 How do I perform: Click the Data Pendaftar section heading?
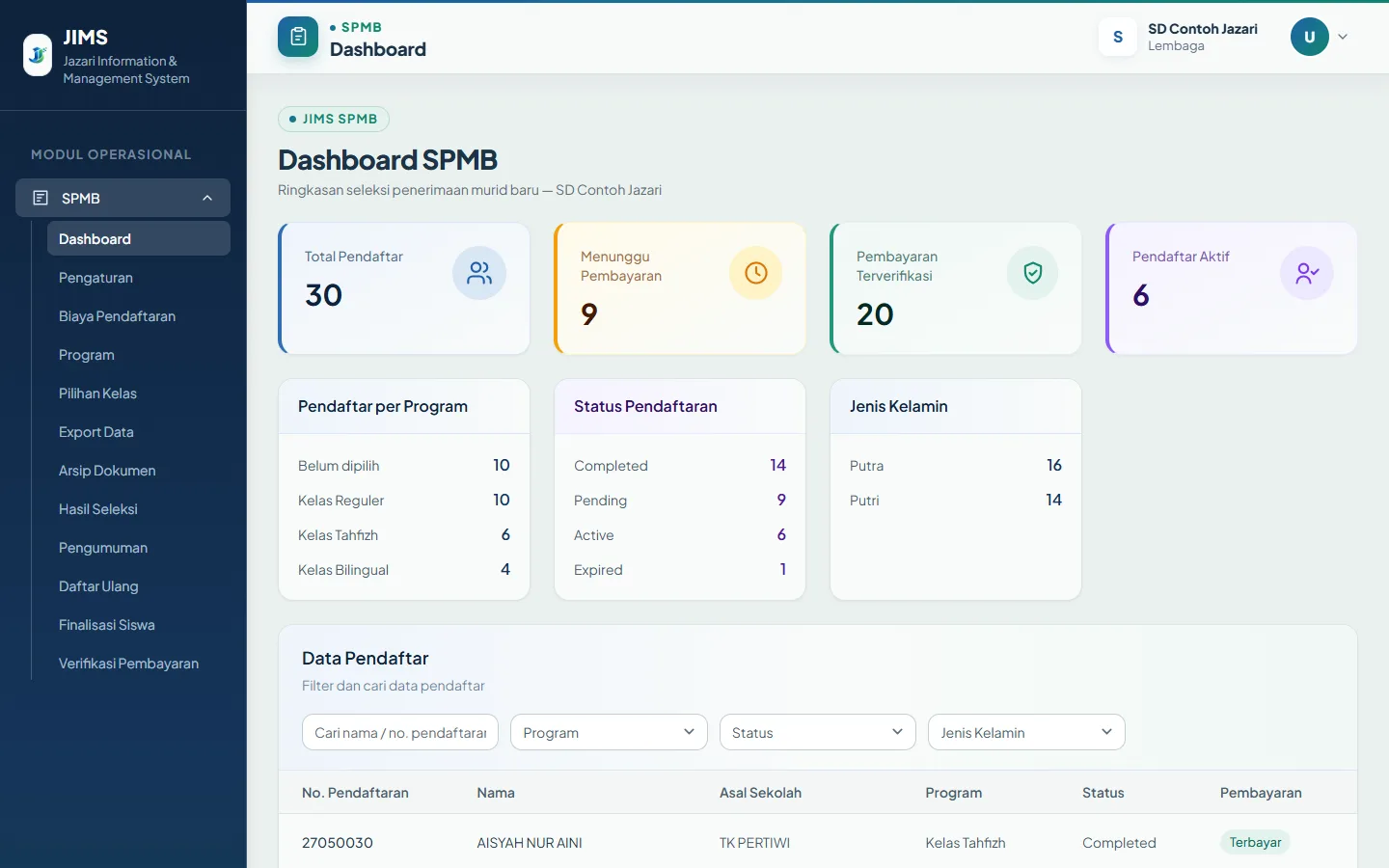tap(366, 658)
